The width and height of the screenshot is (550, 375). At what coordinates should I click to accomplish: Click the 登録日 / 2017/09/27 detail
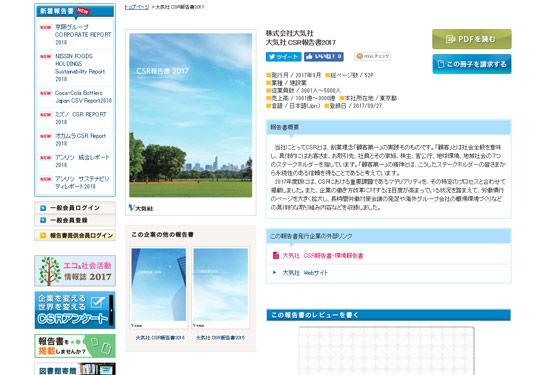(353, 106)
